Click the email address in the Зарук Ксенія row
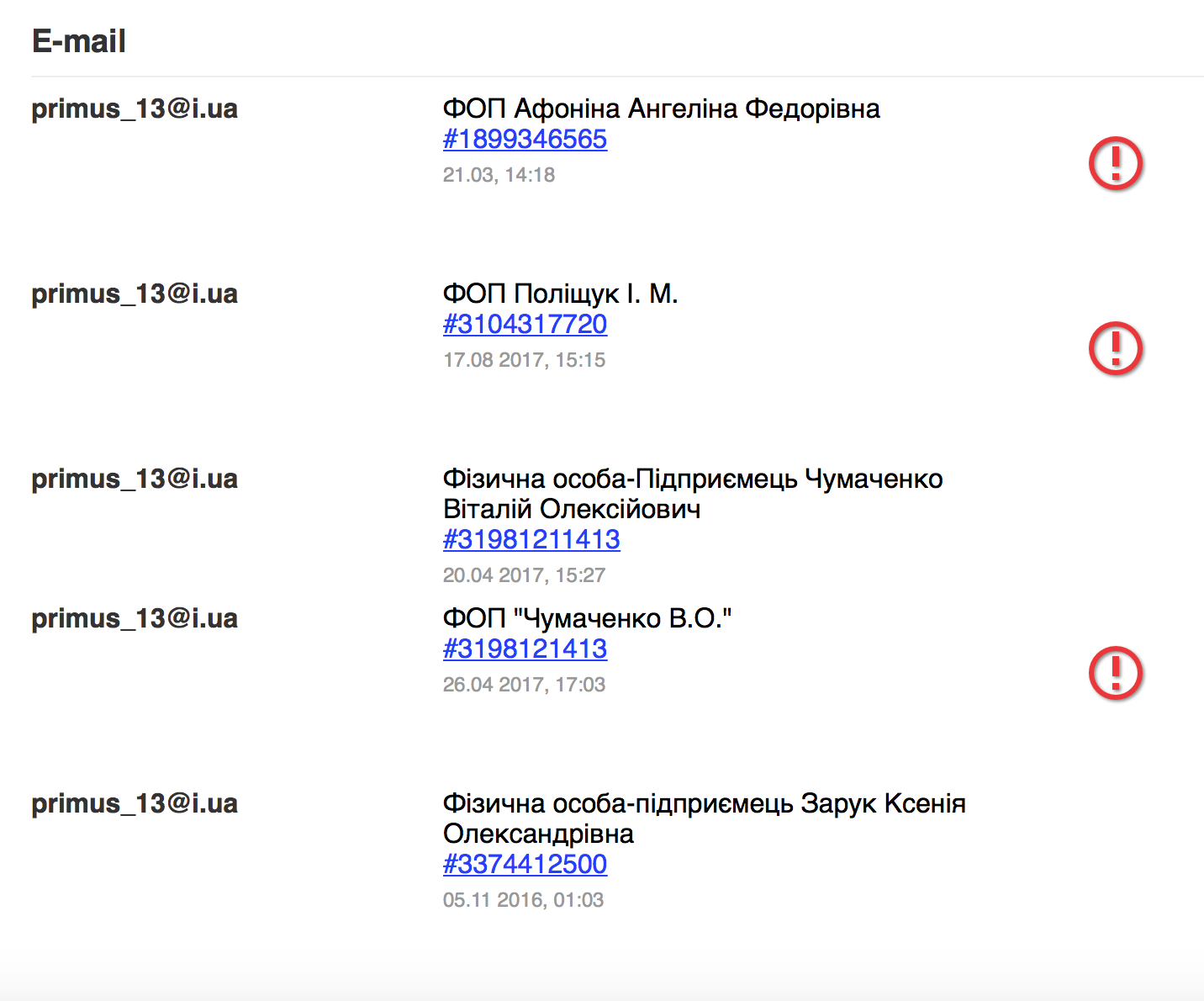 135,804
